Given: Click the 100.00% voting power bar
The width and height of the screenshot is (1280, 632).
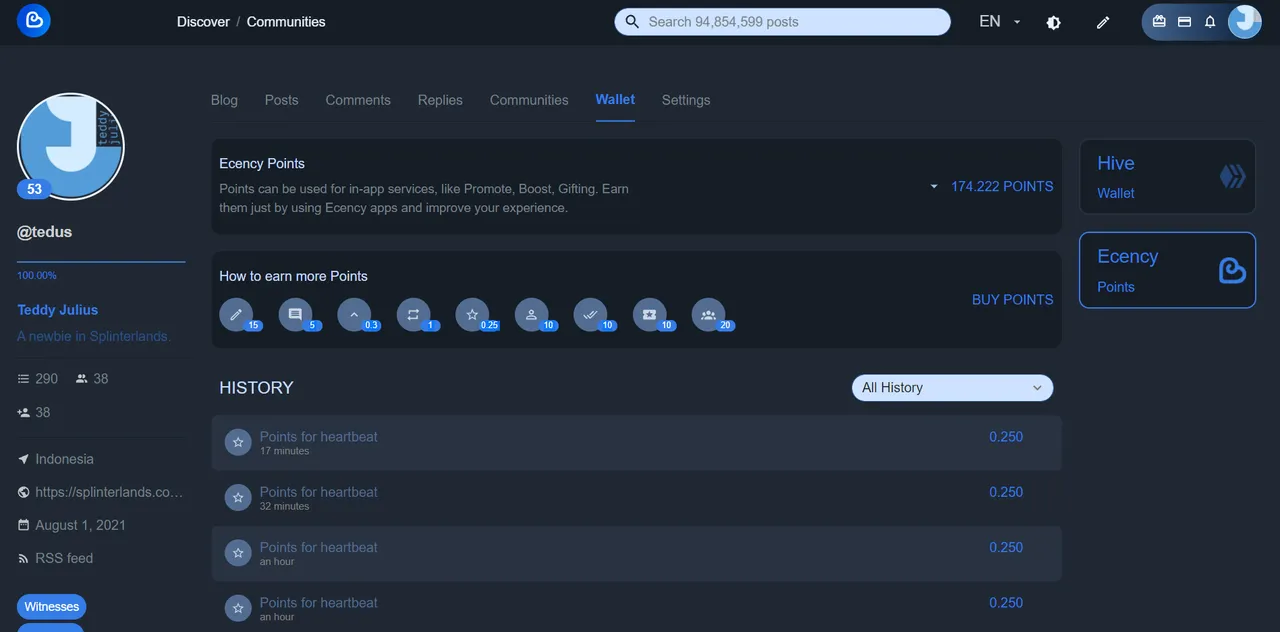Looking at the screenshot, I should pyautogui.click(x=101, y=262).
